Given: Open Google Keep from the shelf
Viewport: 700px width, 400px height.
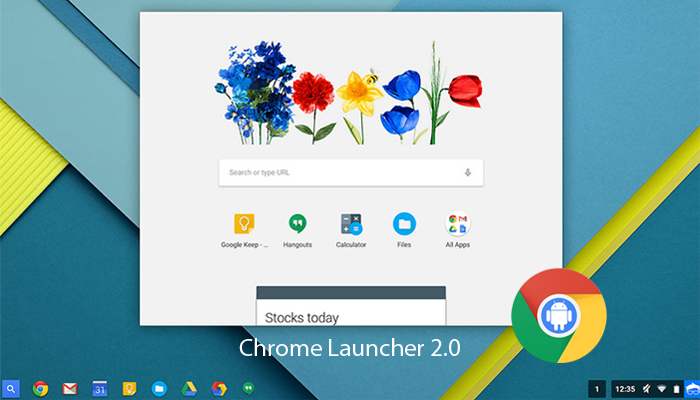Looking at the screenshot, I should 129,388.
